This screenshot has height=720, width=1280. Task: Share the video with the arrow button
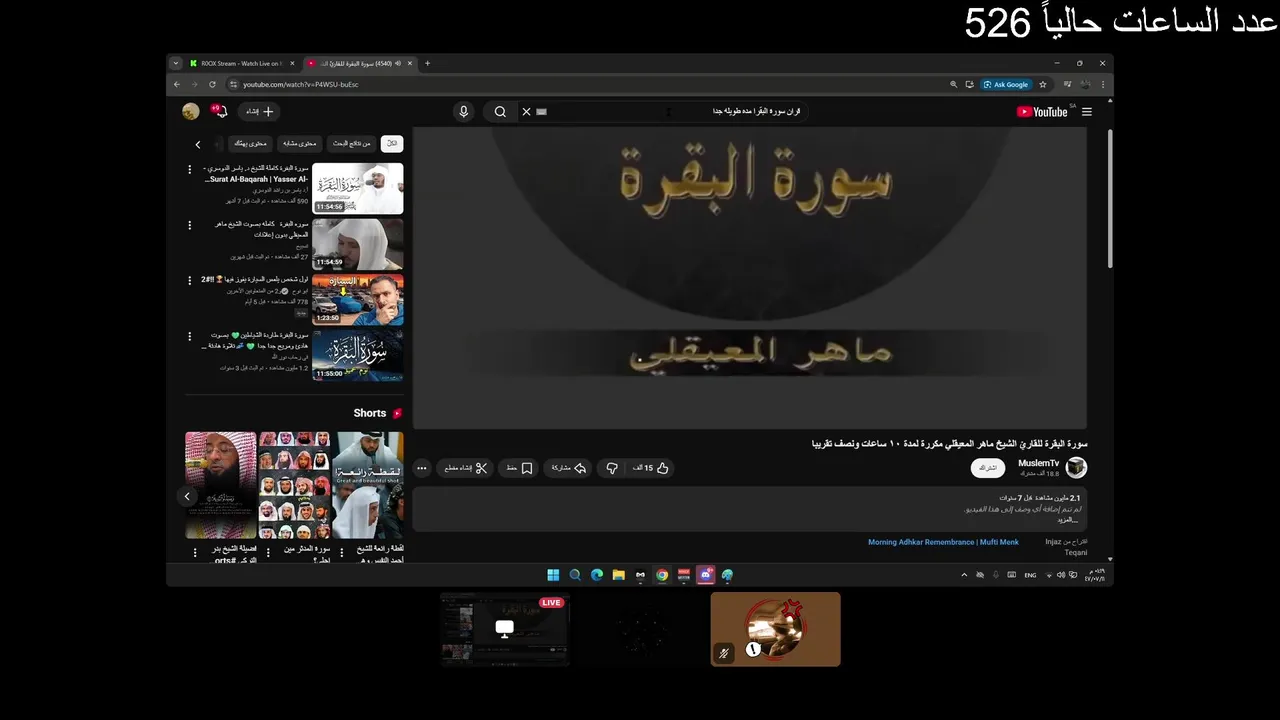coord(569,468)
